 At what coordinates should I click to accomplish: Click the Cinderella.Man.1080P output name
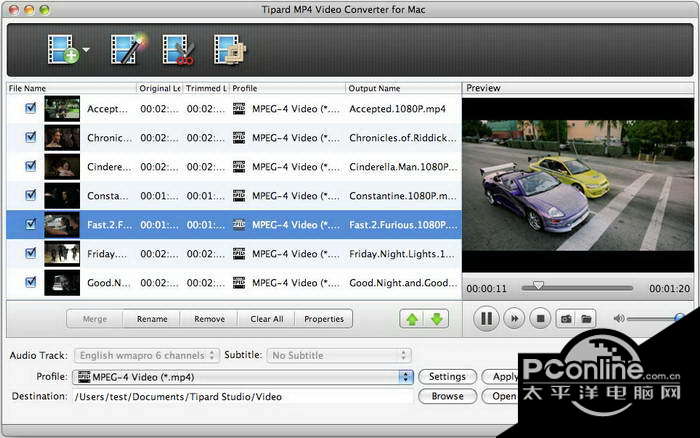(x=403, y=167)
